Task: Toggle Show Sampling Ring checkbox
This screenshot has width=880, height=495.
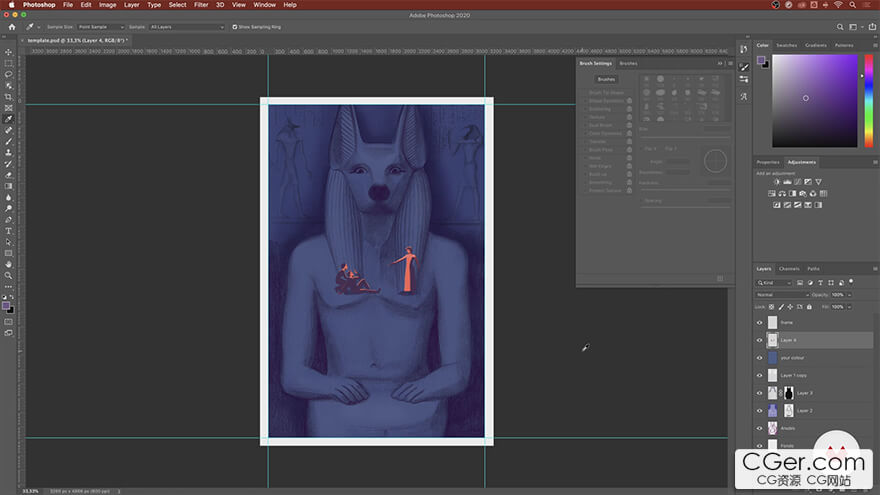Action: (x=235, y=27)
